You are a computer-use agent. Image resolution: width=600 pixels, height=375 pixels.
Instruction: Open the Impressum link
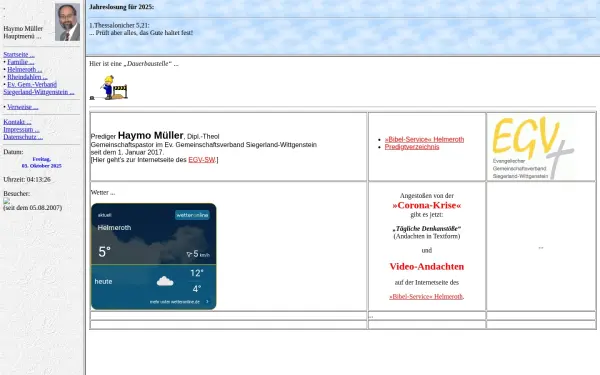pos(21,130)
